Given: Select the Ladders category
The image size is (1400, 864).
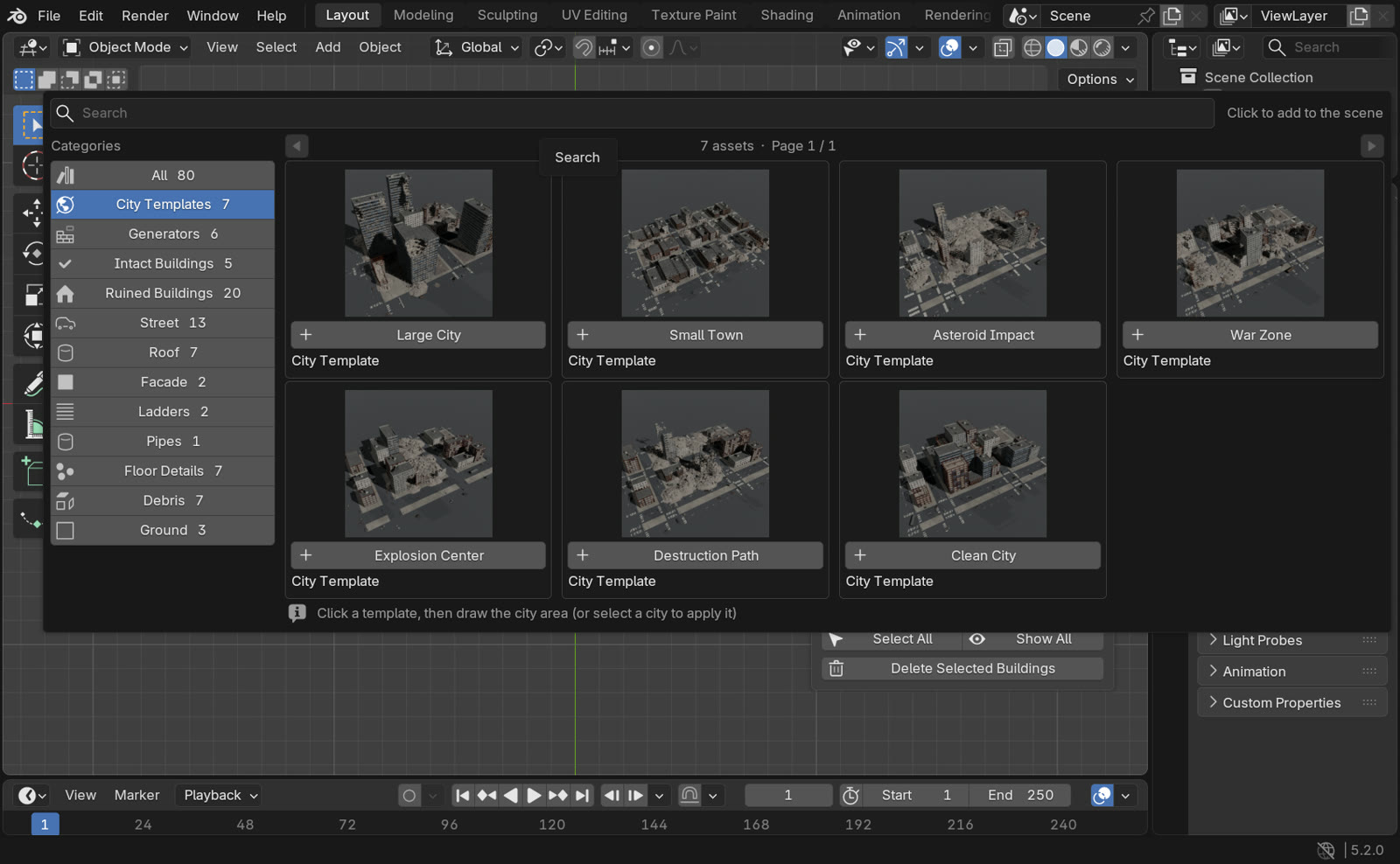Looking at the screenshot, I should point(163,411).
